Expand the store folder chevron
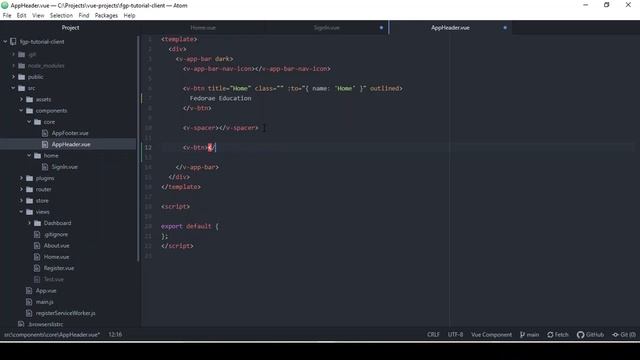This screenshot has width=640, height=360. point(21,200)
